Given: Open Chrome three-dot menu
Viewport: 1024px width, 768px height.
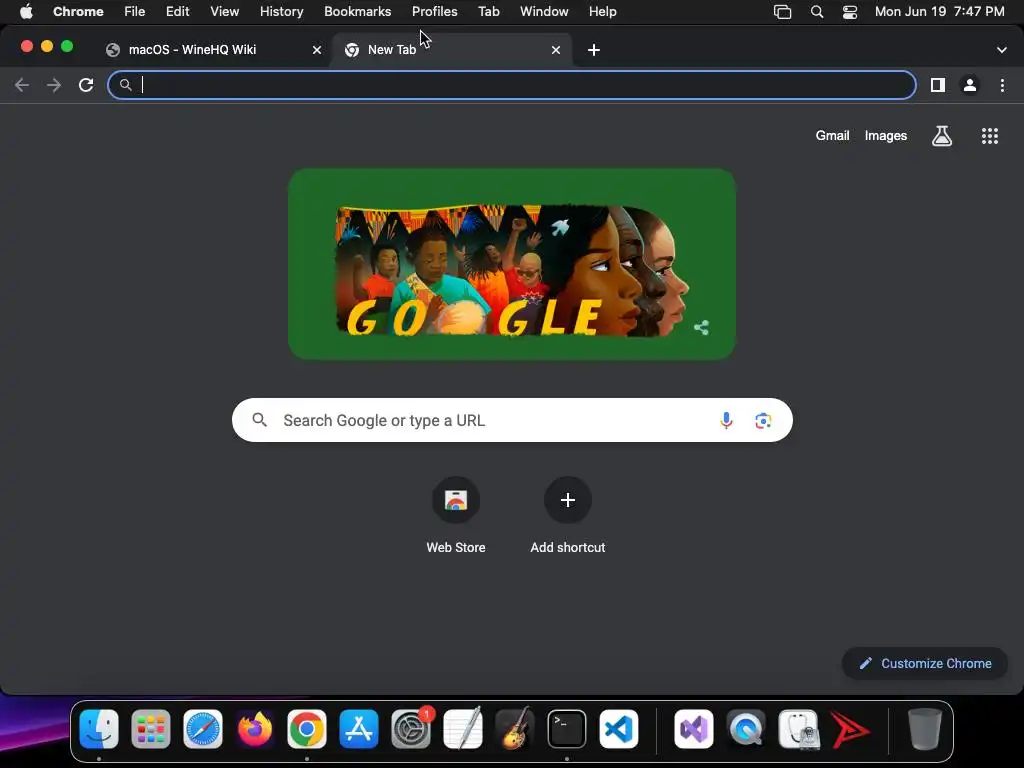Looking at the screenshot, I should 1002,85.
